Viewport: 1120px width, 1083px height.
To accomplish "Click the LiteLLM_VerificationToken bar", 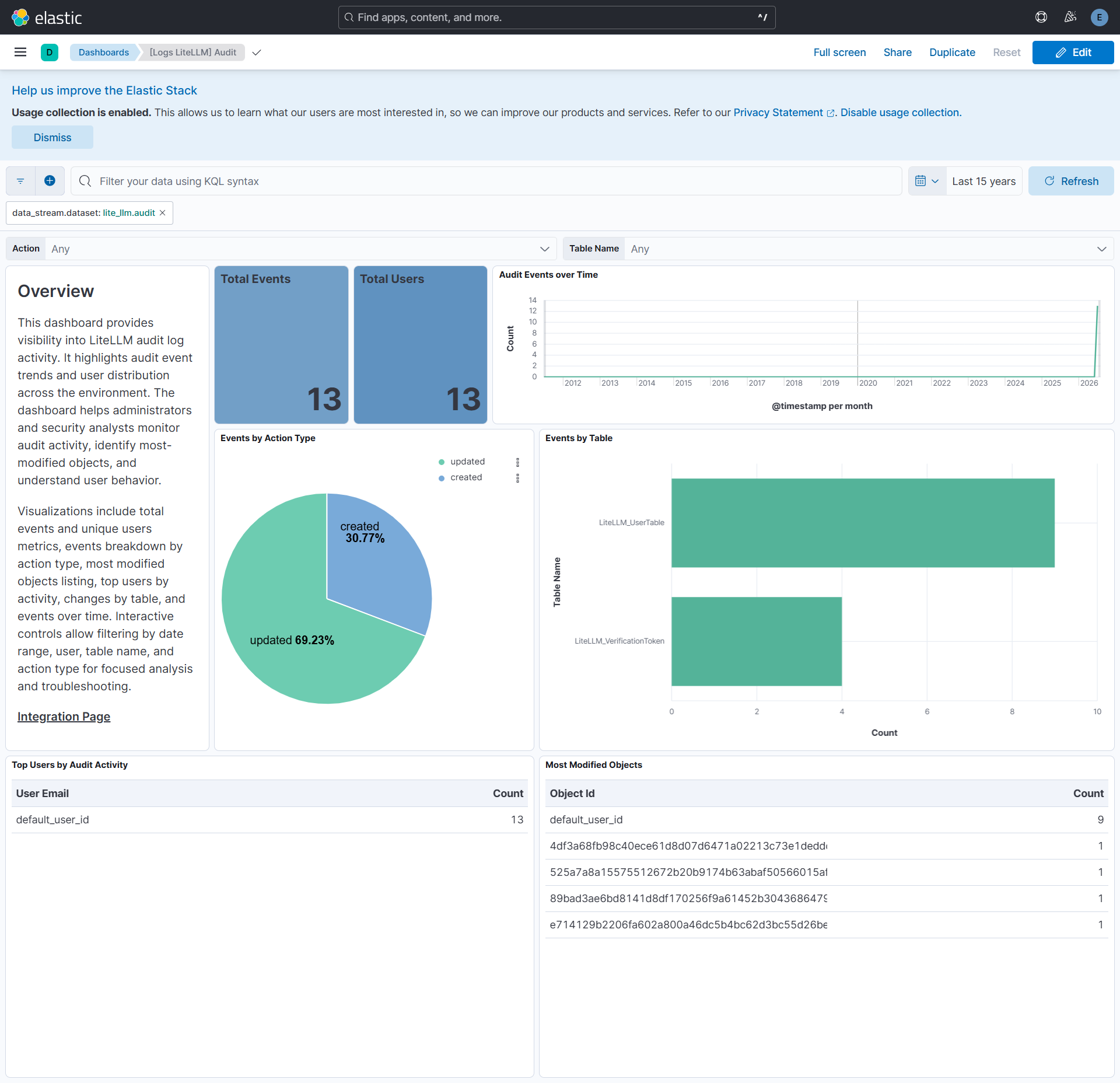I will [757, 641].
